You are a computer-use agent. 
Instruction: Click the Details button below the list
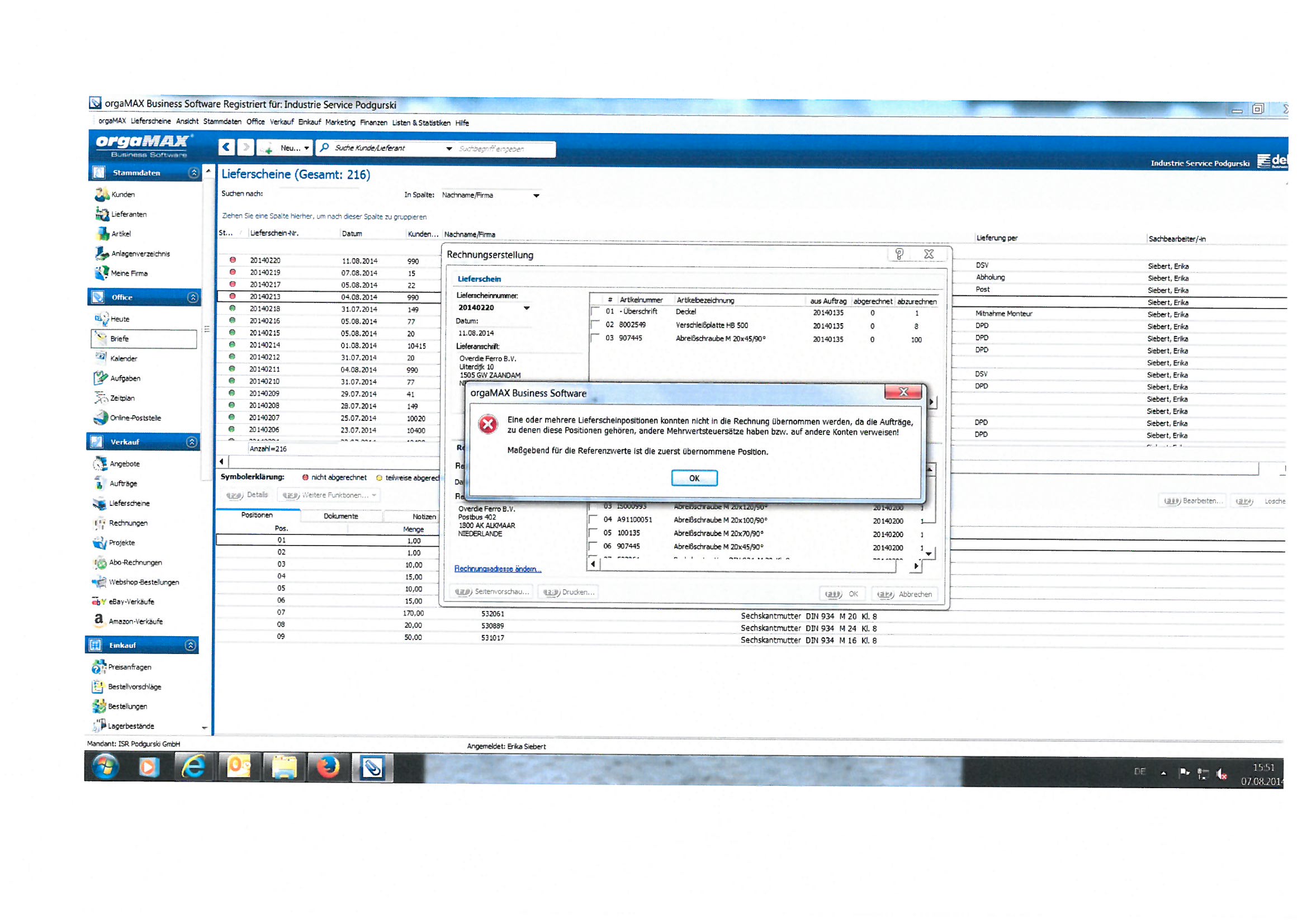(x=248, y=496)
